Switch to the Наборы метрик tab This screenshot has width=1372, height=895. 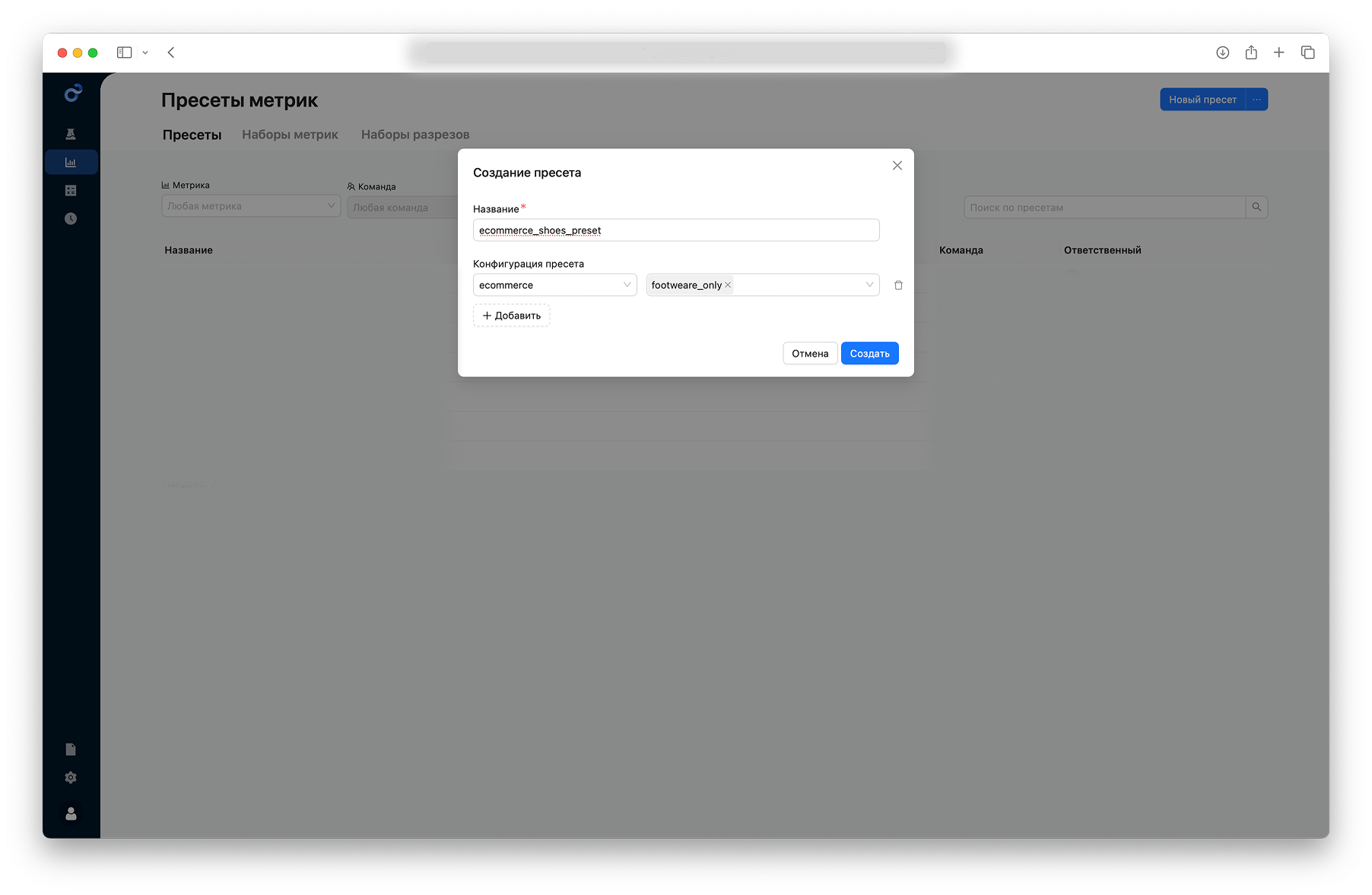[290, 135]
